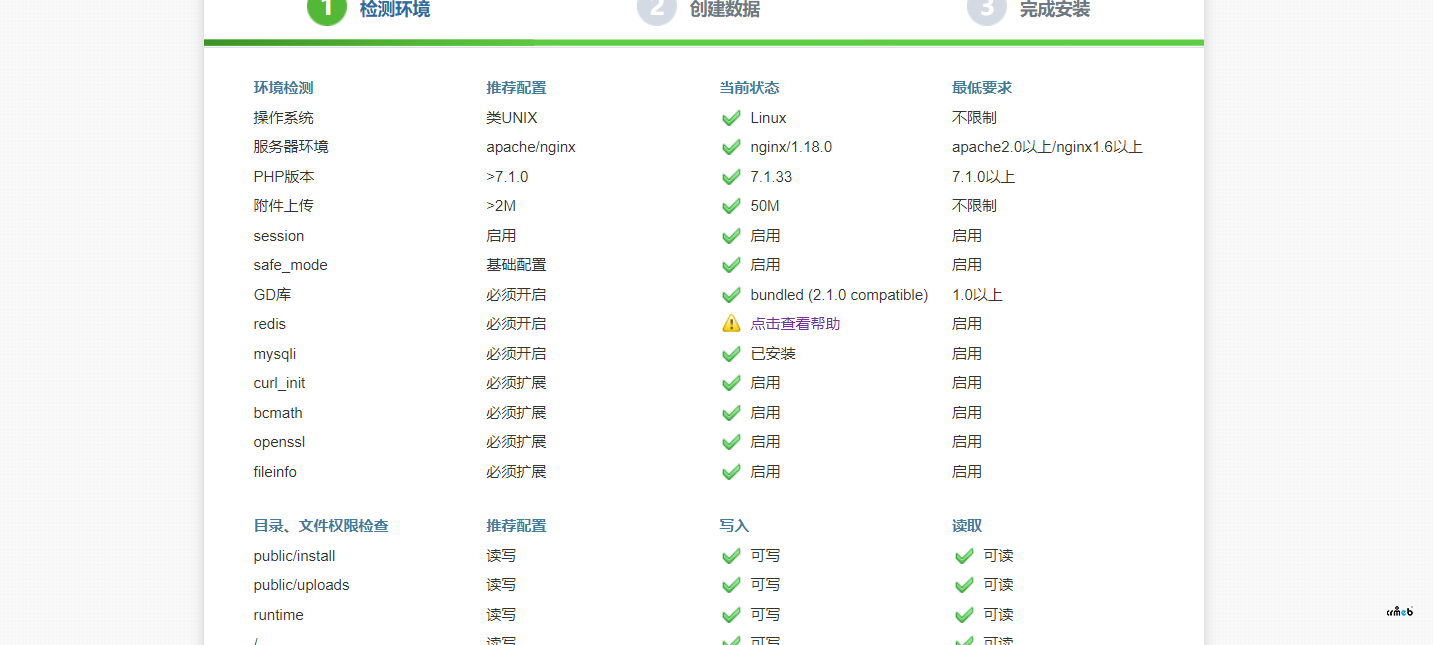
Task: Click the apache/nginx recommended value
Action: pos(531,147)
